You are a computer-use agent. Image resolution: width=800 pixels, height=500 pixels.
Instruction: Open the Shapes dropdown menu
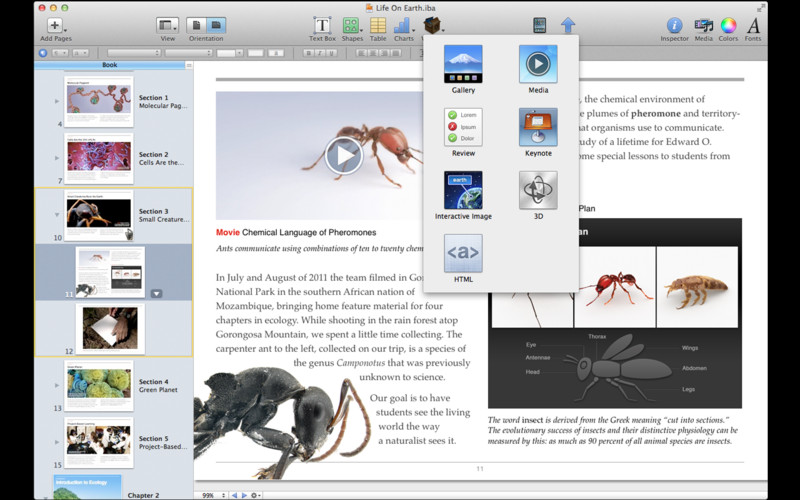coord(352,27)
